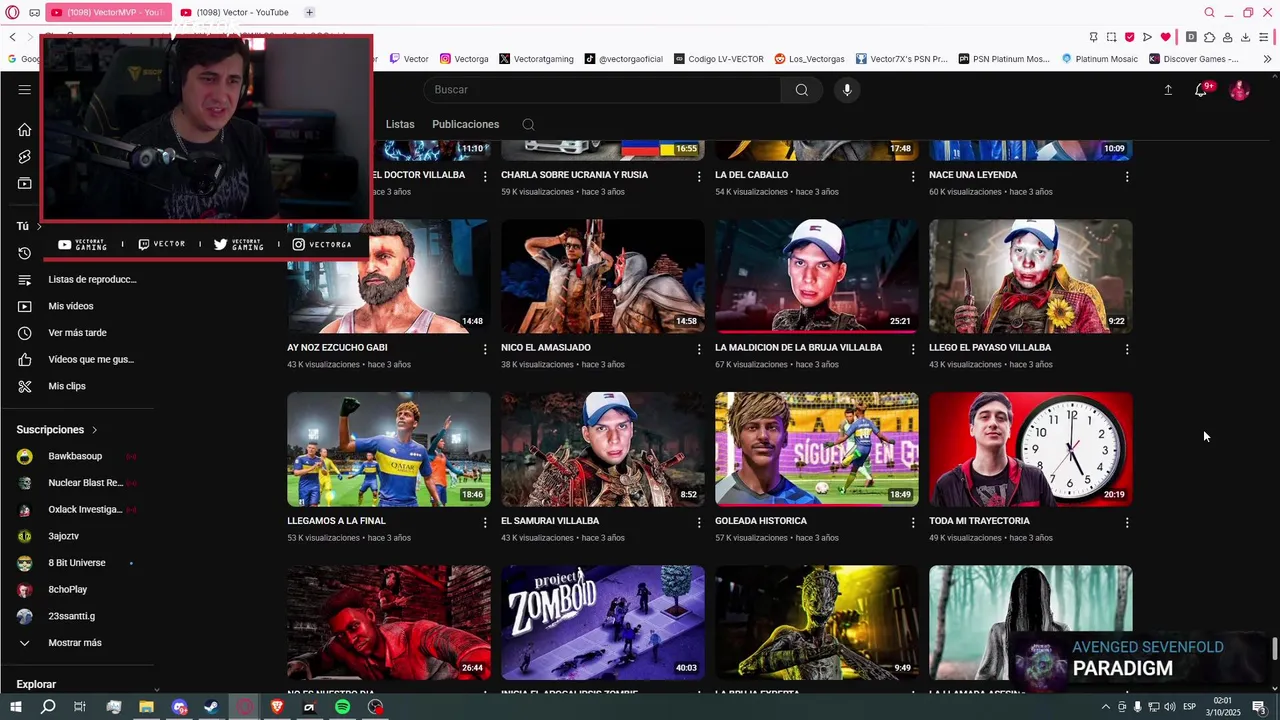
Task: Open options for AY NOZ EZCUCHO GABI video
Action: (485, 349)
